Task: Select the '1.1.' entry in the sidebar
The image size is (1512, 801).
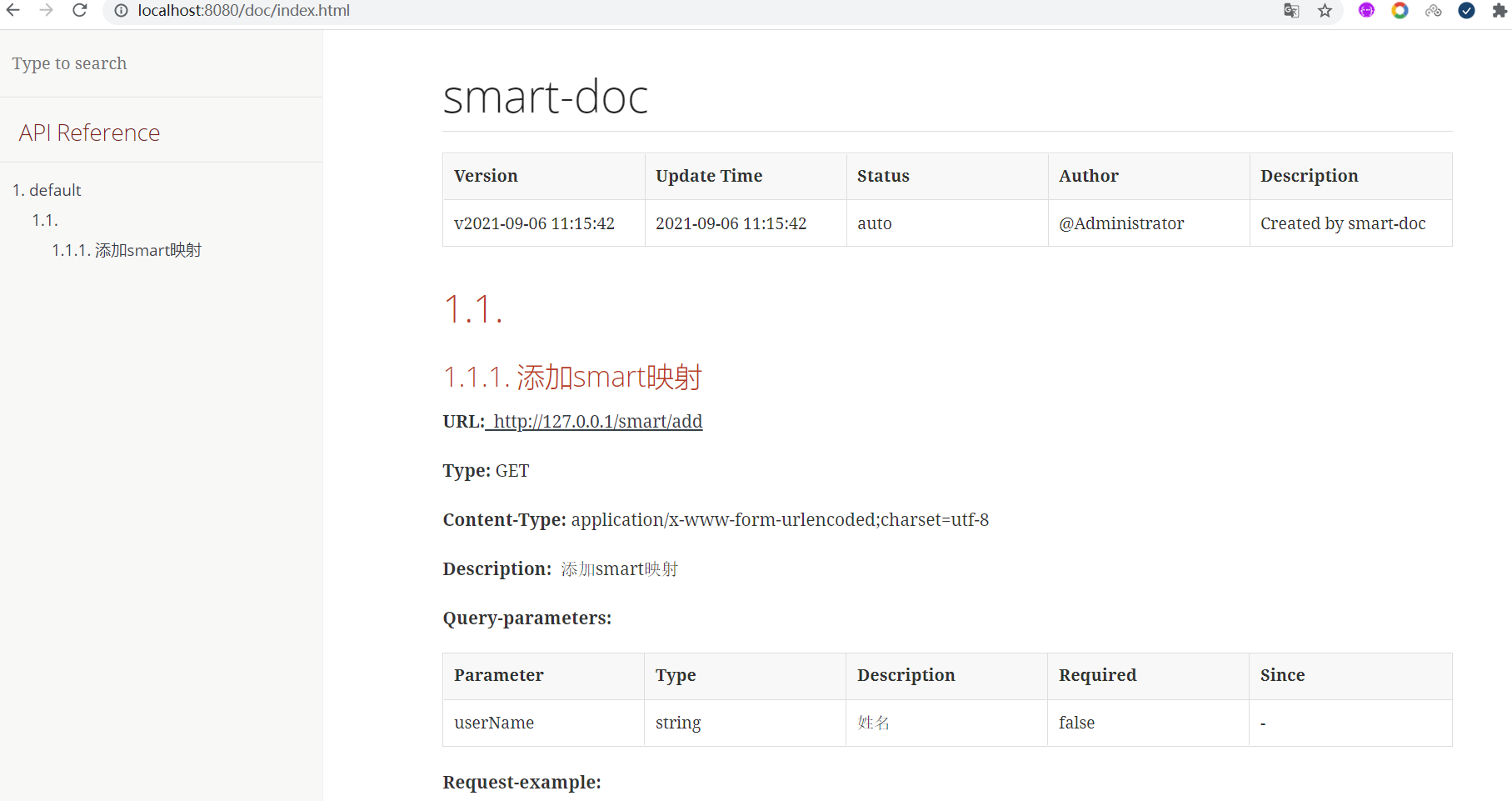Action: pos(45,220)
